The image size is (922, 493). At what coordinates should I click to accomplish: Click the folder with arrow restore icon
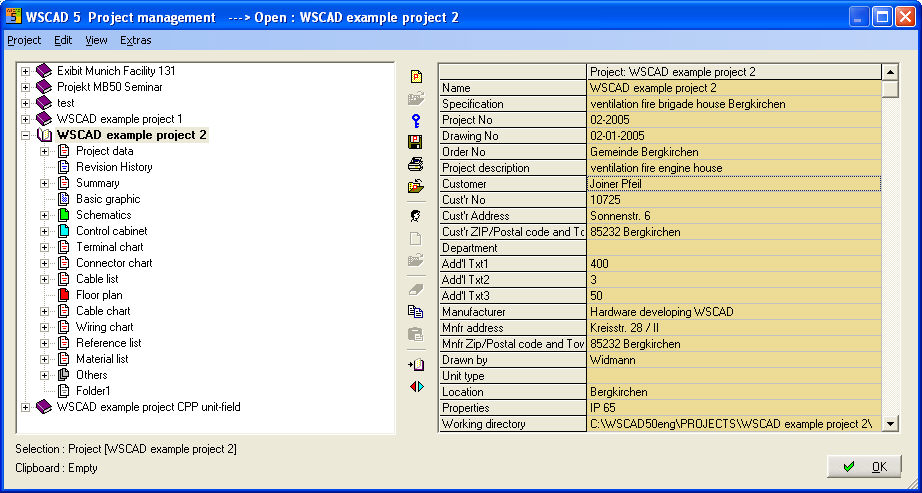[x=416, y=187]
